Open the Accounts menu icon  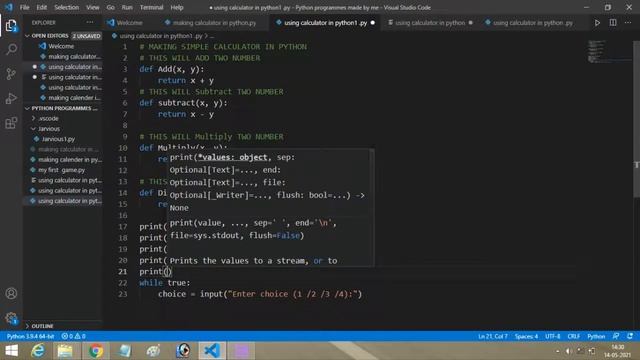tap(11, 293)
